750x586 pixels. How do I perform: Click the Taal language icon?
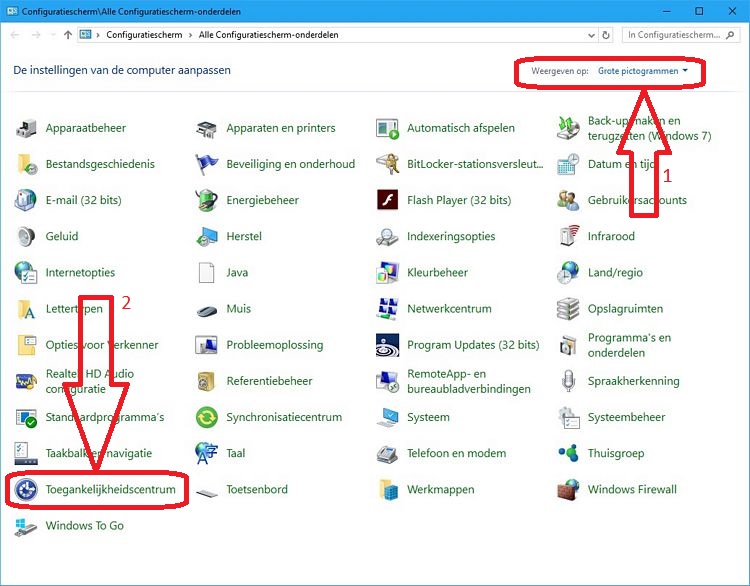207,453
